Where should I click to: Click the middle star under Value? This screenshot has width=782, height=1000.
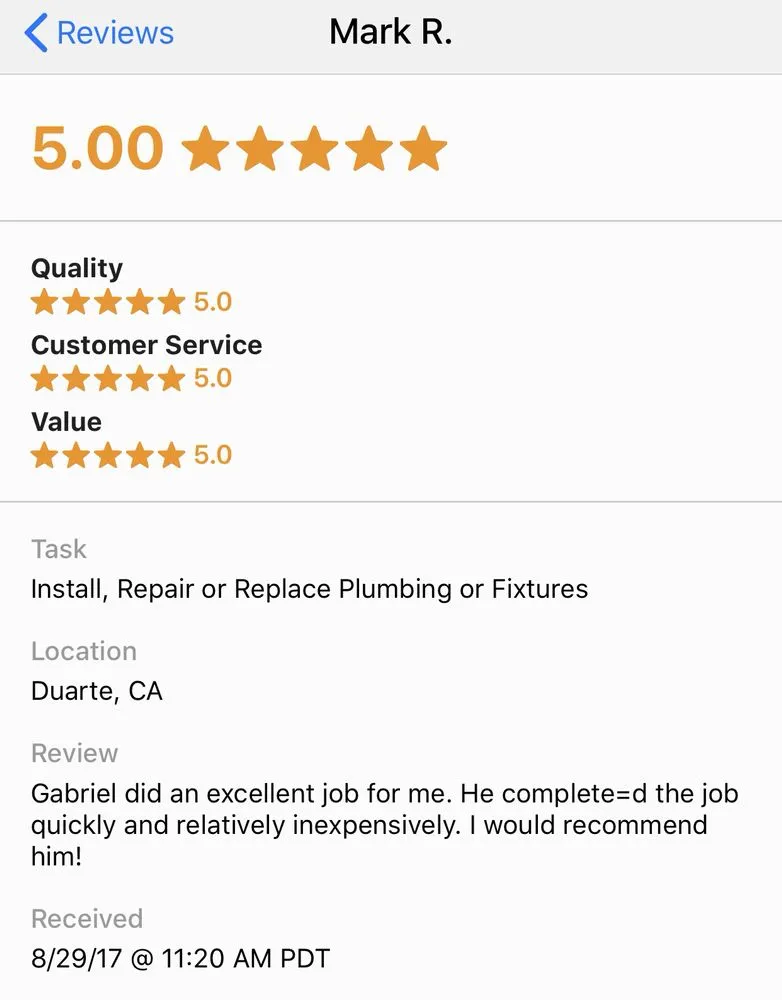(x=108, y=455)
